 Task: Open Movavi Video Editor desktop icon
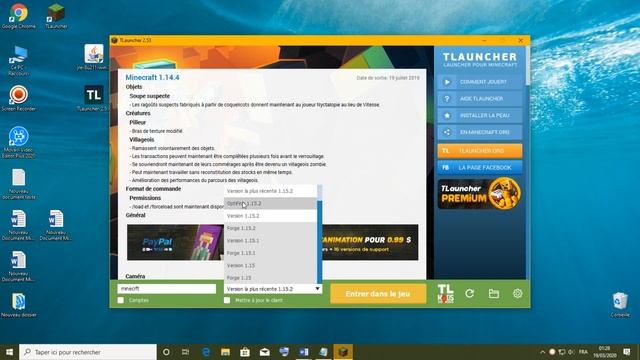click(18, 142)
